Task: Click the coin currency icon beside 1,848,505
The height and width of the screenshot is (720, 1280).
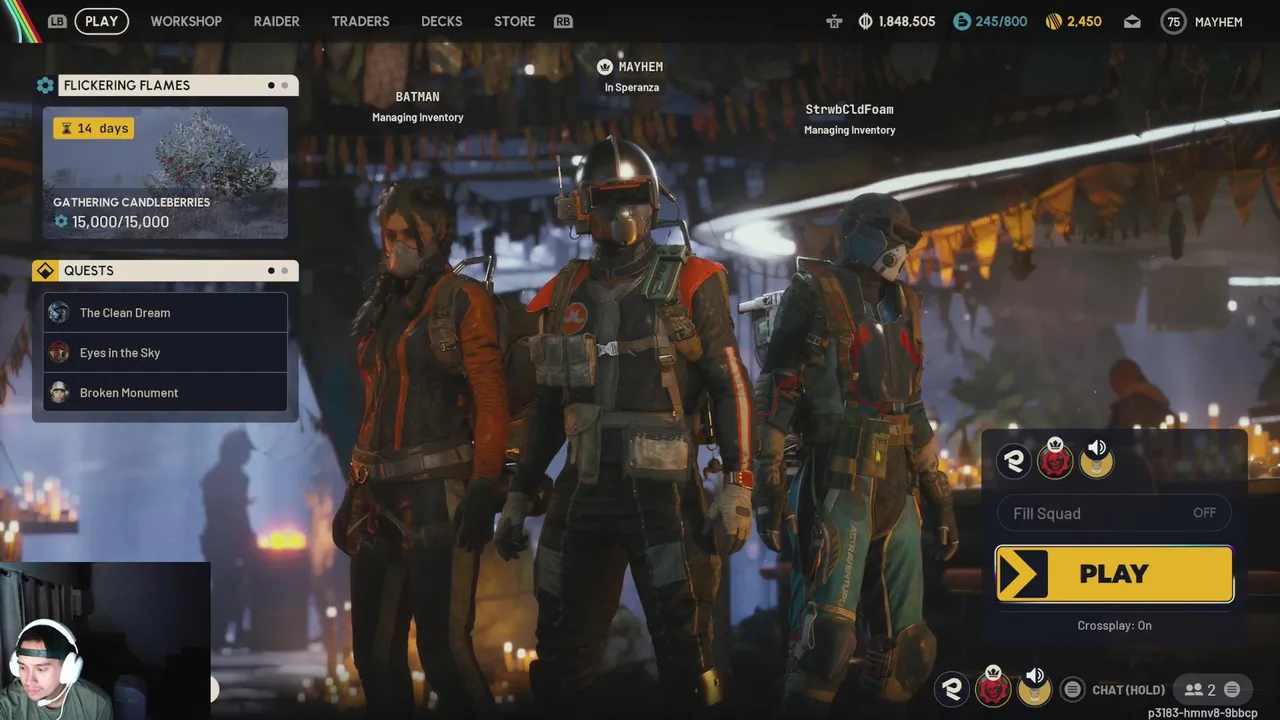Action: 865,21
